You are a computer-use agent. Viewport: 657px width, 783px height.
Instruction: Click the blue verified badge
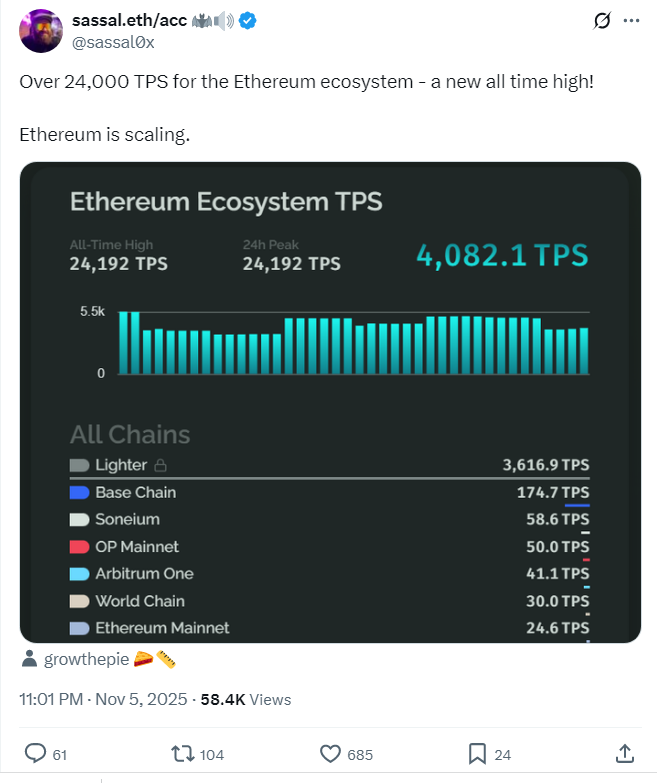click(247, 21)
